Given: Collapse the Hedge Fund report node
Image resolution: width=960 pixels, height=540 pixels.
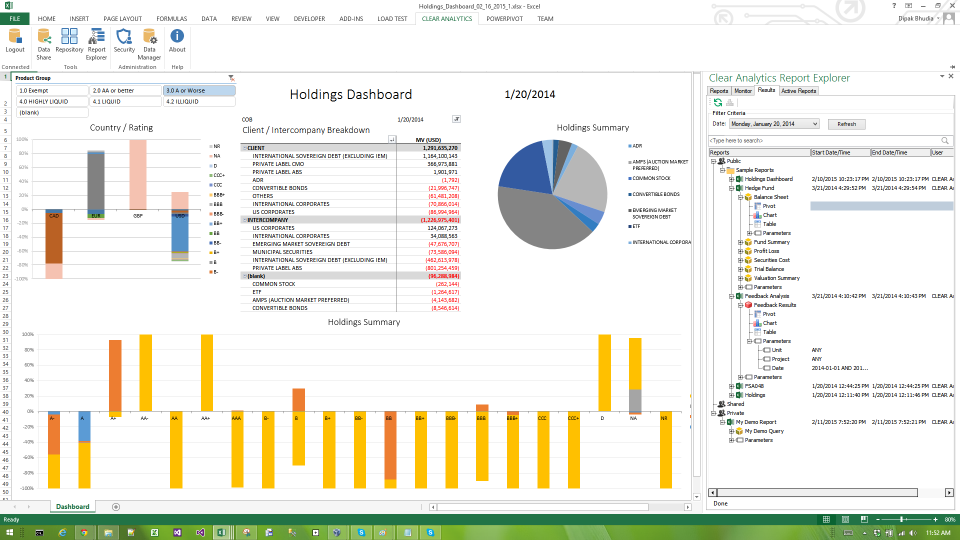Looking at the screenshot, I should 731,189.
